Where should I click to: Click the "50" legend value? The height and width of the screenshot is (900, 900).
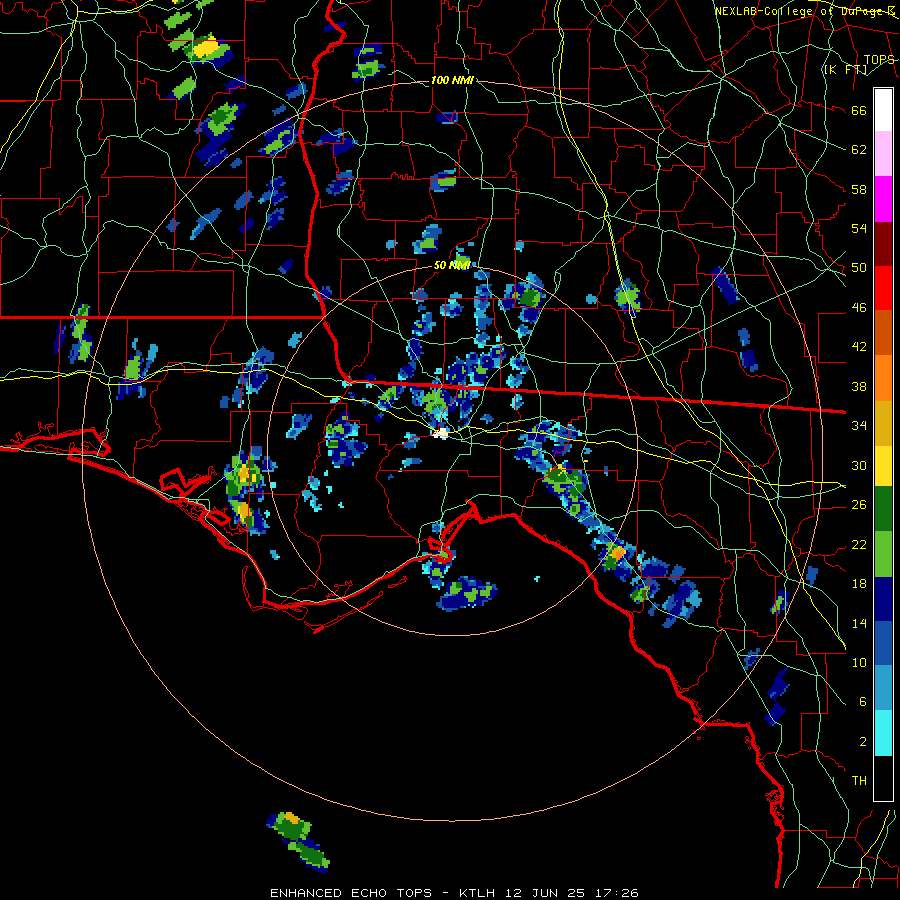coord(859,267)
